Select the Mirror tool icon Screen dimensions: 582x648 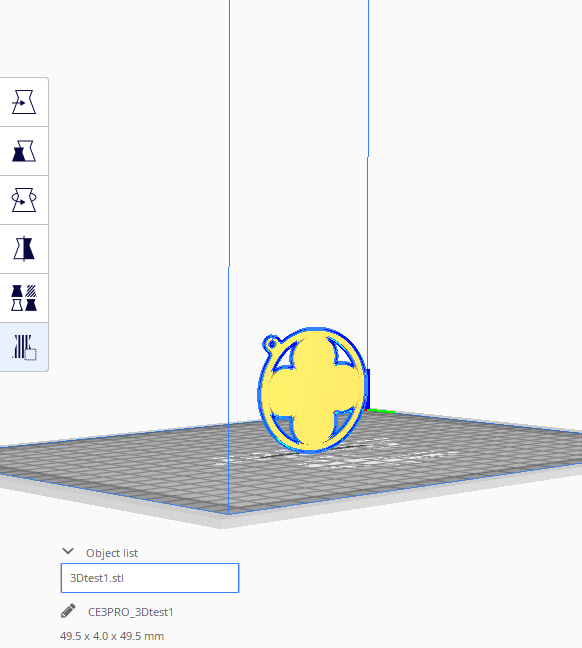(x=24, y=249)
